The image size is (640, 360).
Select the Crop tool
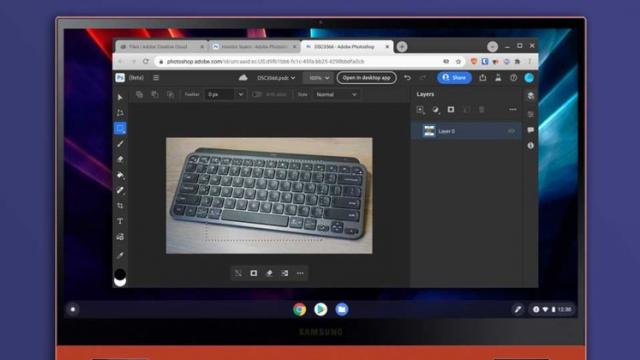(x=120, y=206)
